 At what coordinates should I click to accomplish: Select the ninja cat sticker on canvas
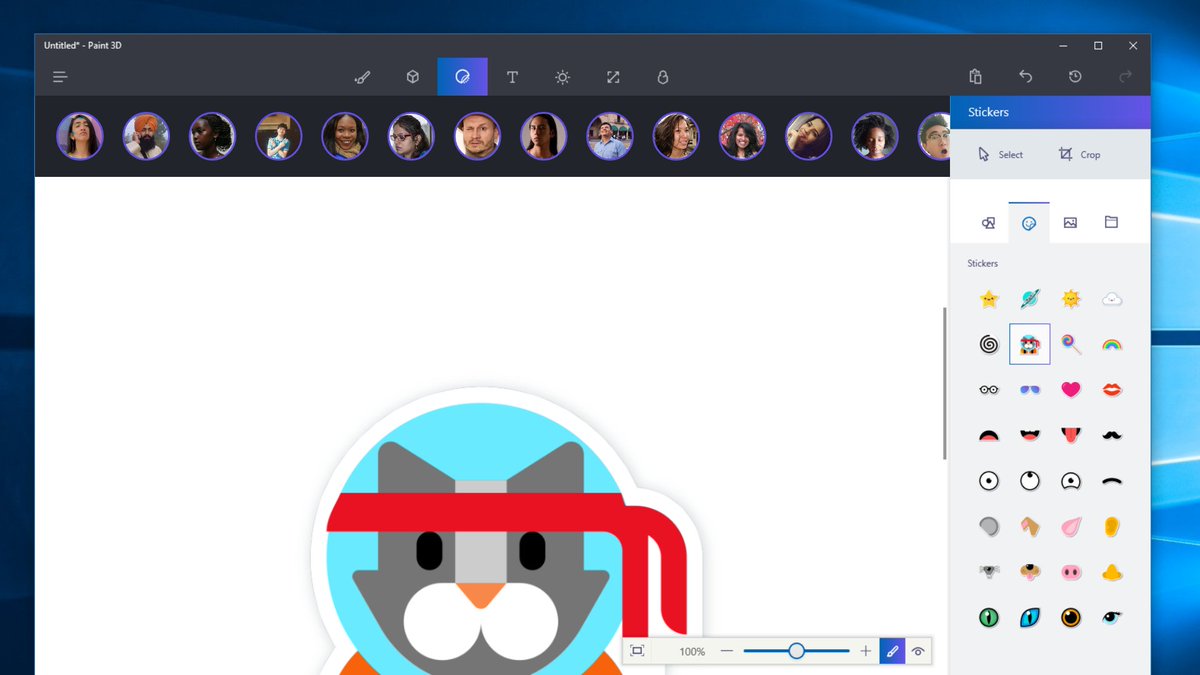point(505,531)
